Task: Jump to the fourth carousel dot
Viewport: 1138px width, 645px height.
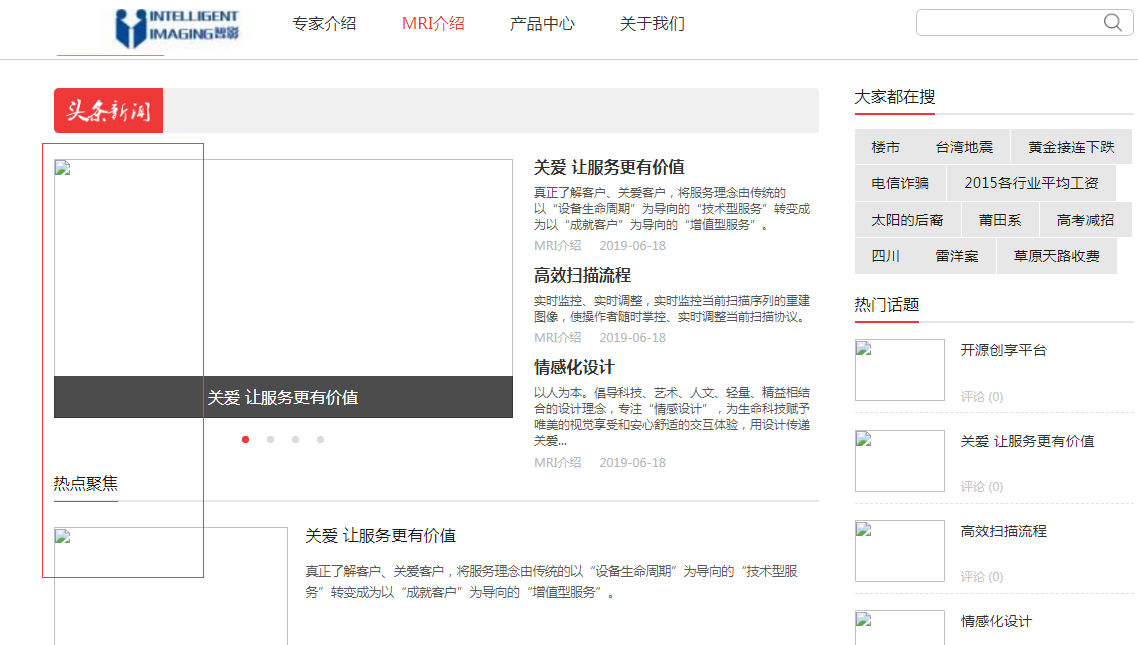Action: (320, 439)
